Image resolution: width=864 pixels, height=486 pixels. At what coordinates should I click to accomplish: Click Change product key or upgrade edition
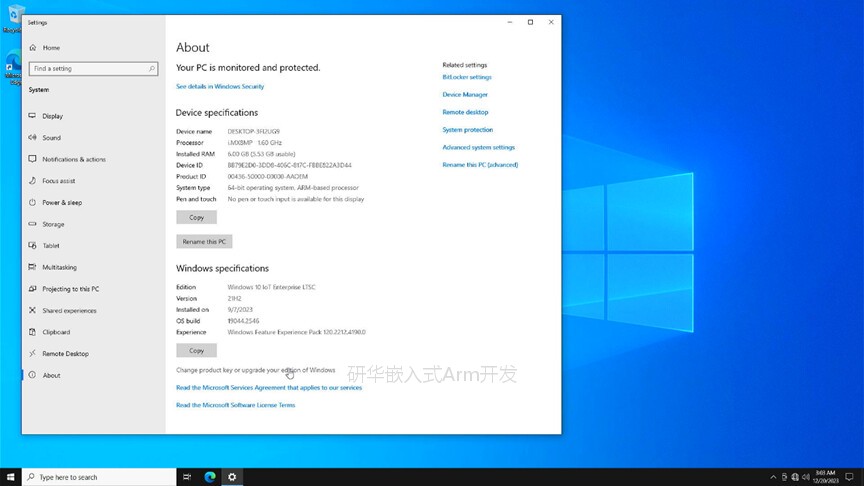click(x=255, y=370)
